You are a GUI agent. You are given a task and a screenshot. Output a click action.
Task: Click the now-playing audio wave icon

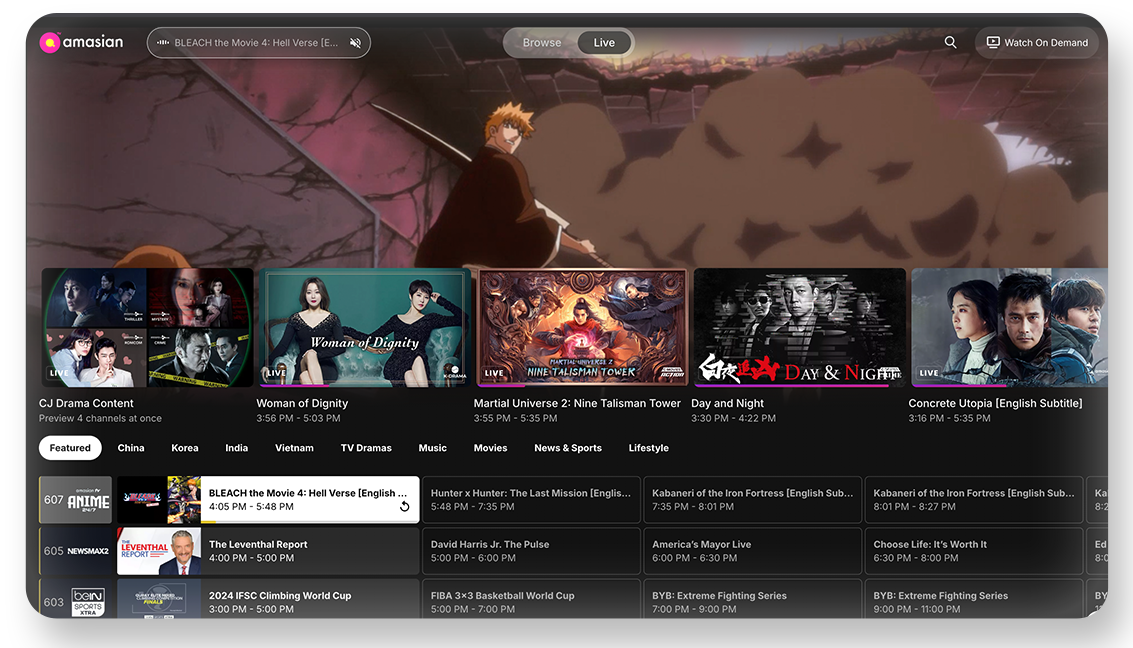[x=163, y=43]
